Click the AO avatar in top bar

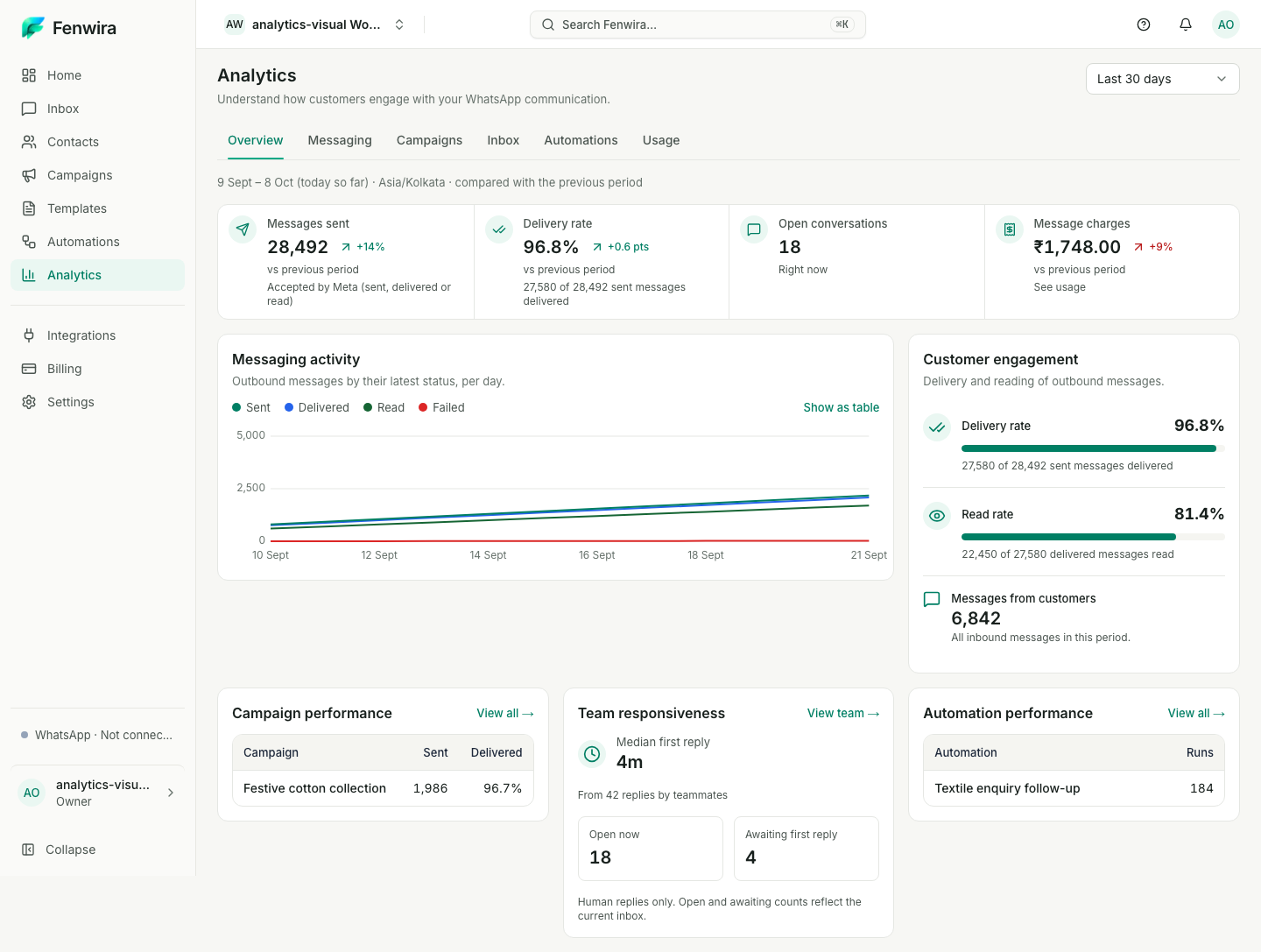[1226, 25]
